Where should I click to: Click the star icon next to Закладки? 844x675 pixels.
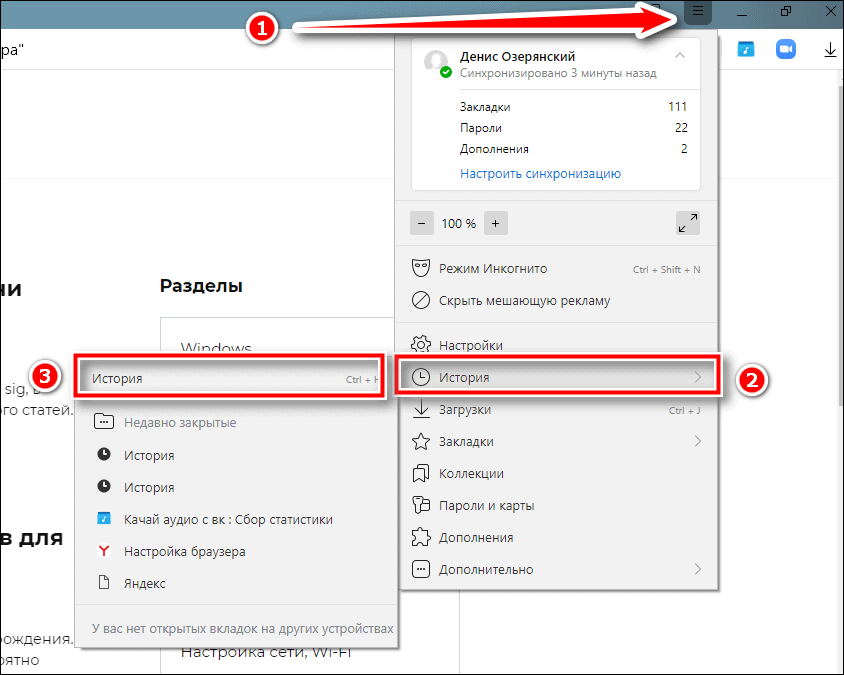coord(421,441)
